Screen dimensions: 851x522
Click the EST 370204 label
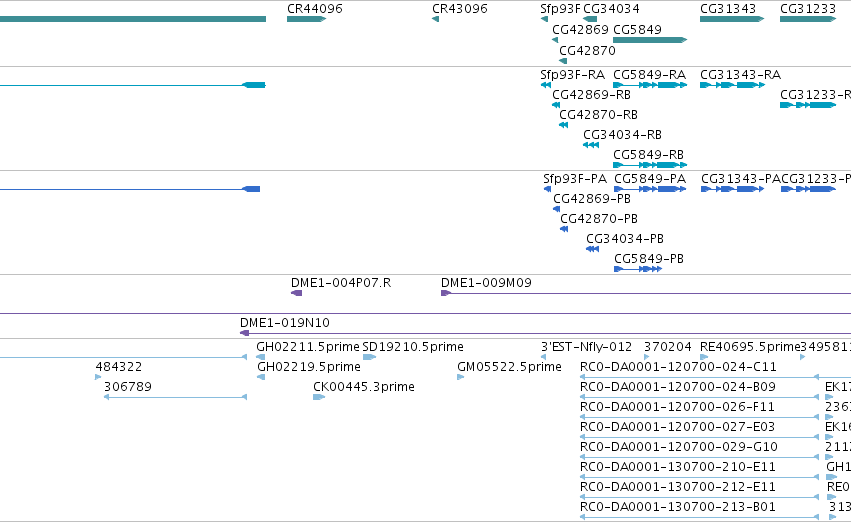coord(668,347)
